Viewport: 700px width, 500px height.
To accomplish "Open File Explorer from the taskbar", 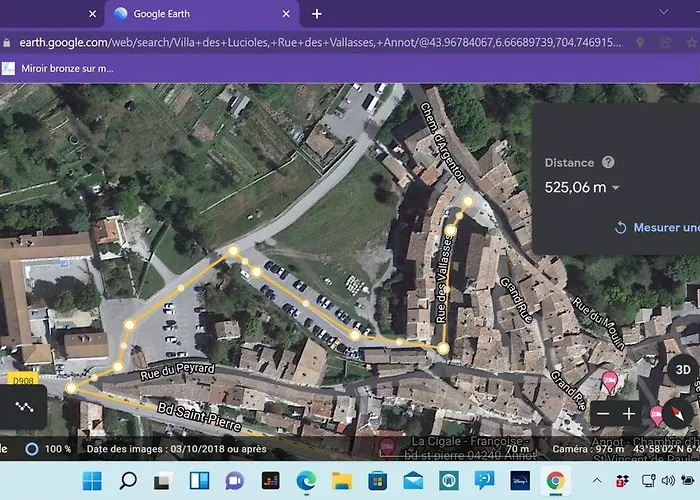I will click(342, 481).
